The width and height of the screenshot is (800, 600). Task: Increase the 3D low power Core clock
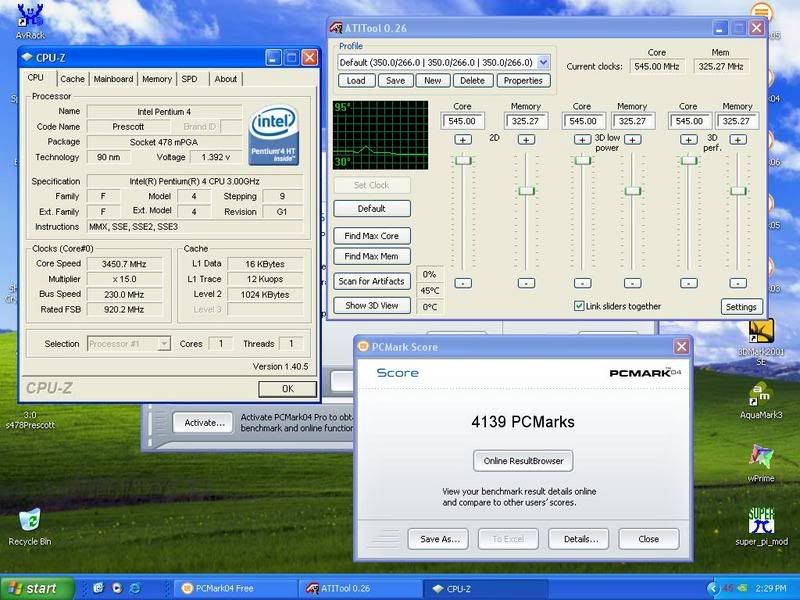click(x=582, y=139)
